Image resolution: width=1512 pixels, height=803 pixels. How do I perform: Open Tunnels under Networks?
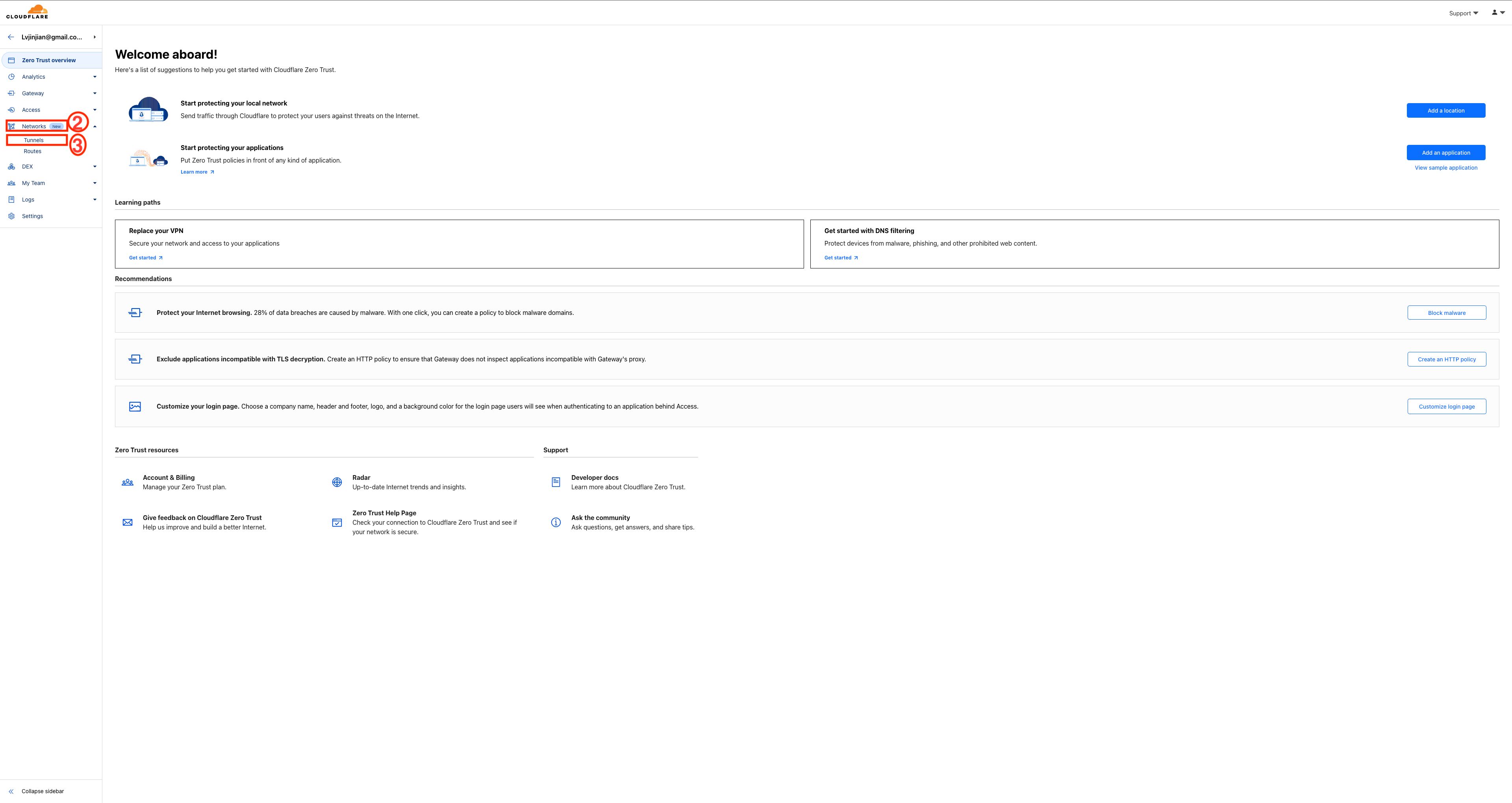34,140
